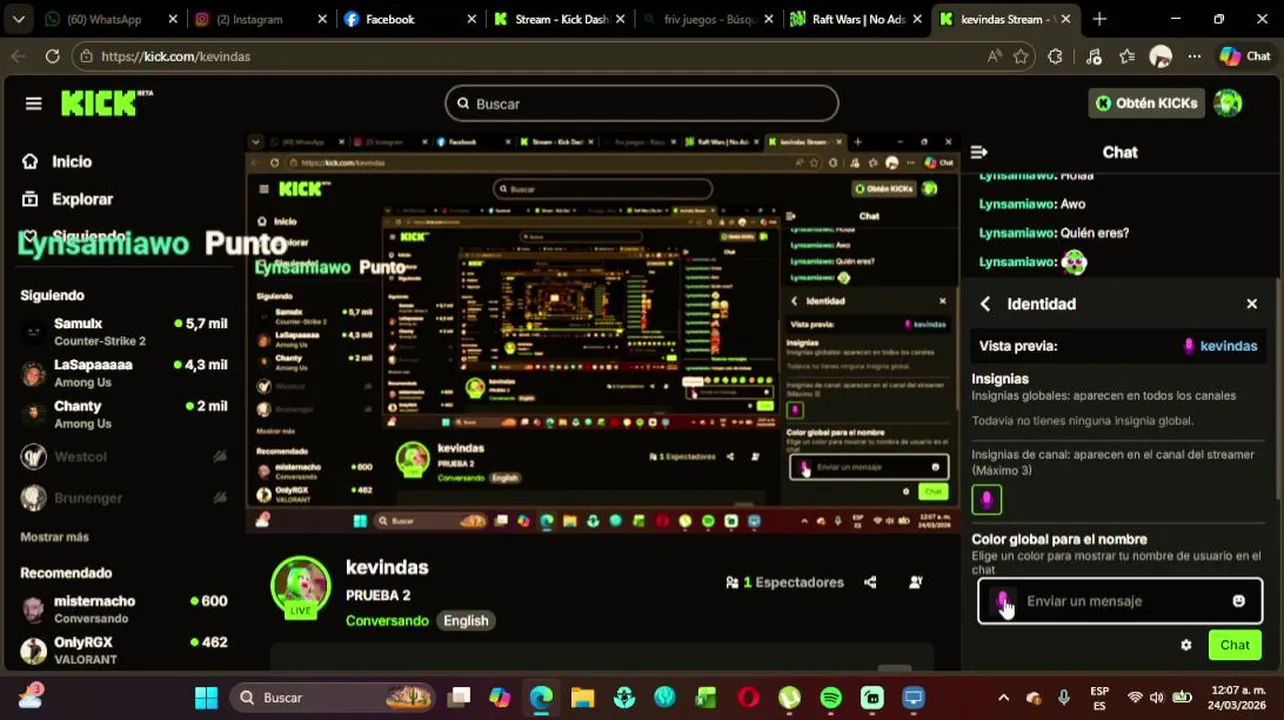Open Samuix channel in following list
The height and width of the screenshot is (720, 1284).
(x=125, y=332)
